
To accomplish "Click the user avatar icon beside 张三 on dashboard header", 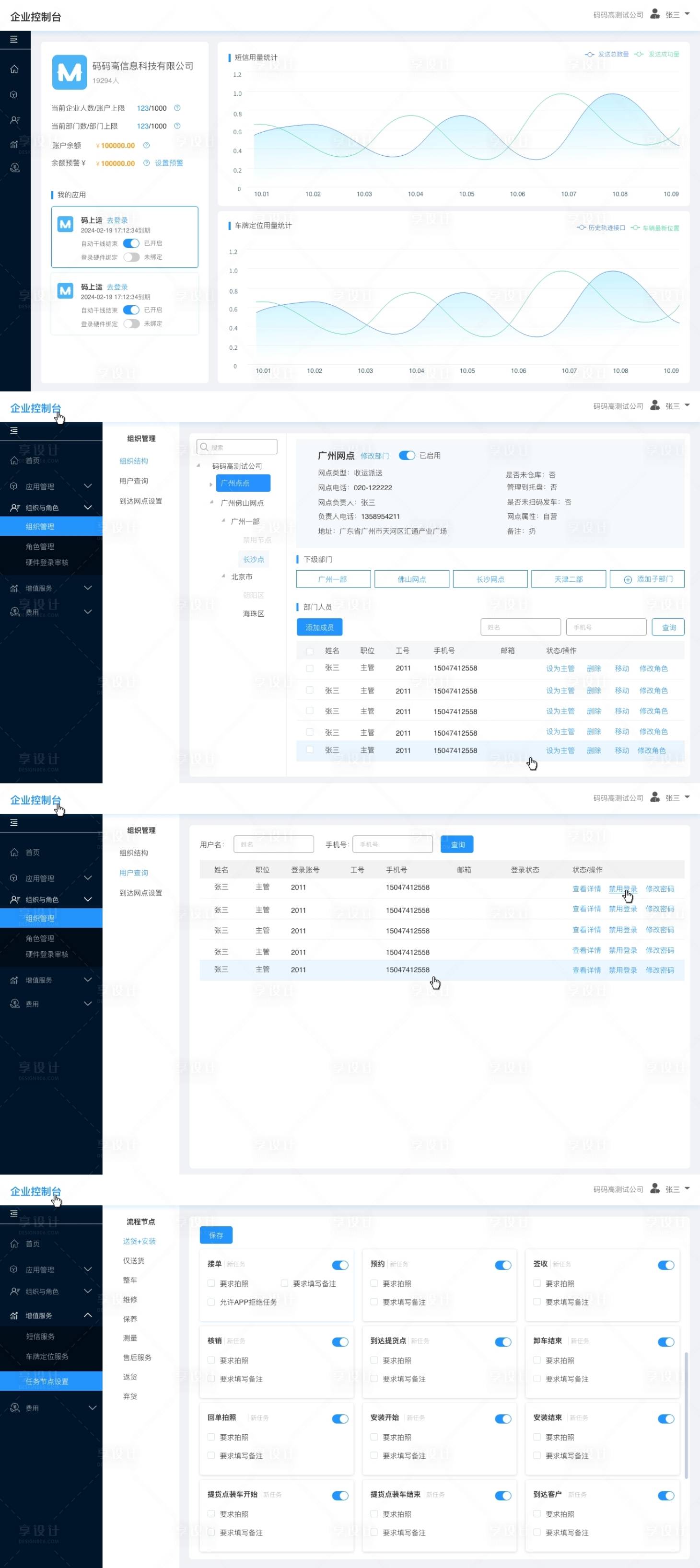I will click(655, 14).
